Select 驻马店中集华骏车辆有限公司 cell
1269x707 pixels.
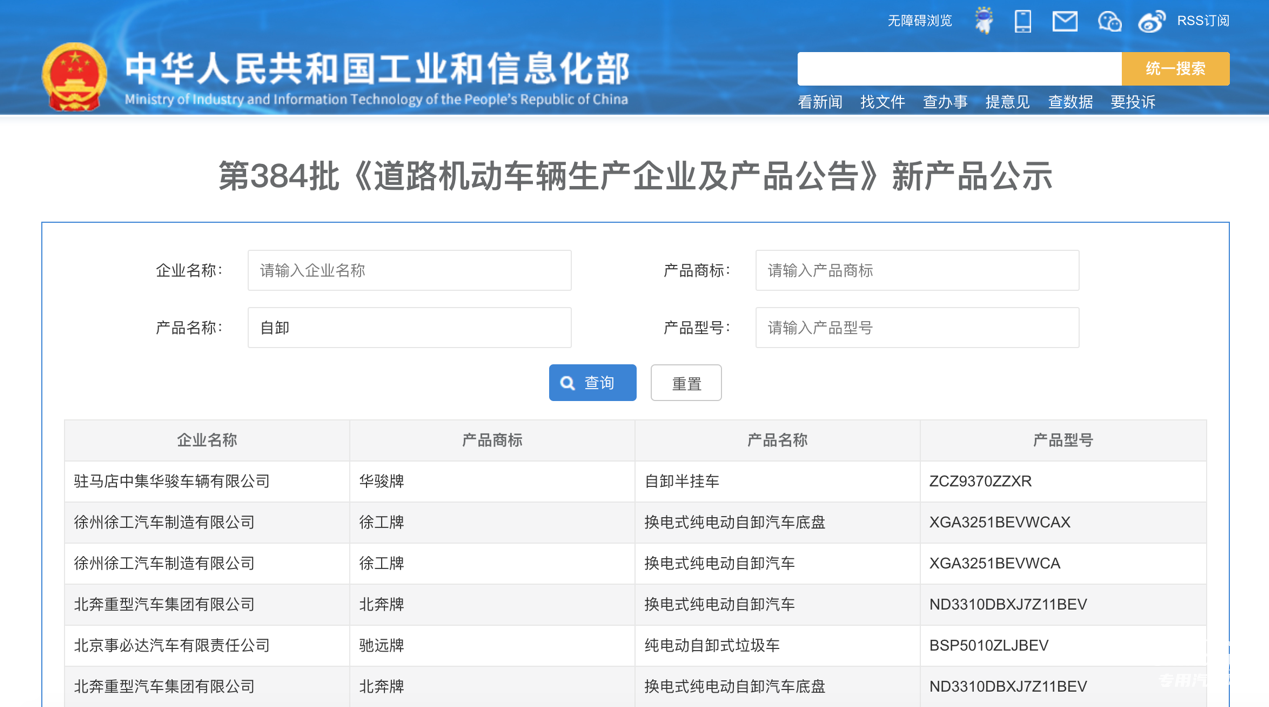[207, 481]
